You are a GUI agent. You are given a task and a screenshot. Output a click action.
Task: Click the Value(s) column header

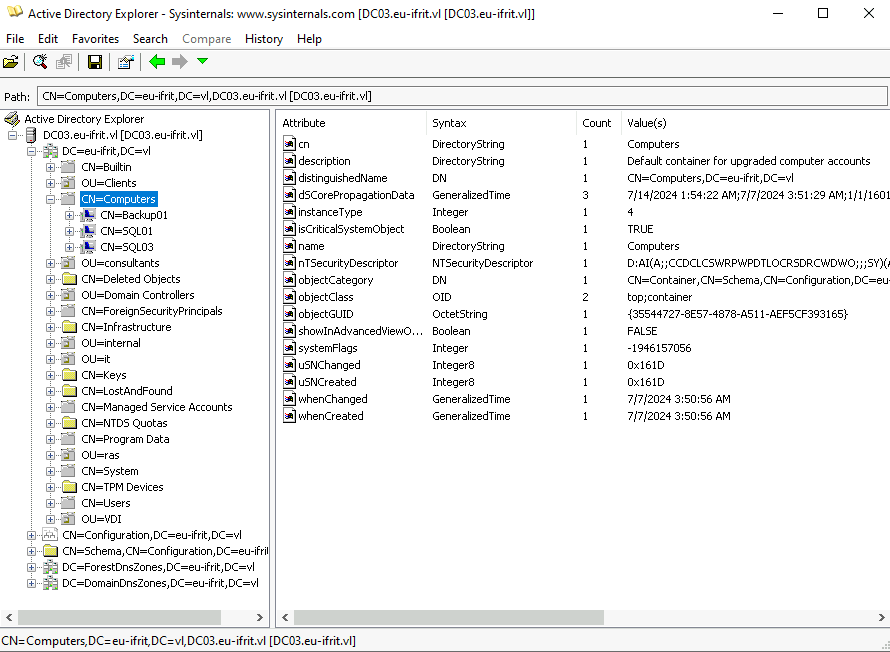(x=755, y=123)
